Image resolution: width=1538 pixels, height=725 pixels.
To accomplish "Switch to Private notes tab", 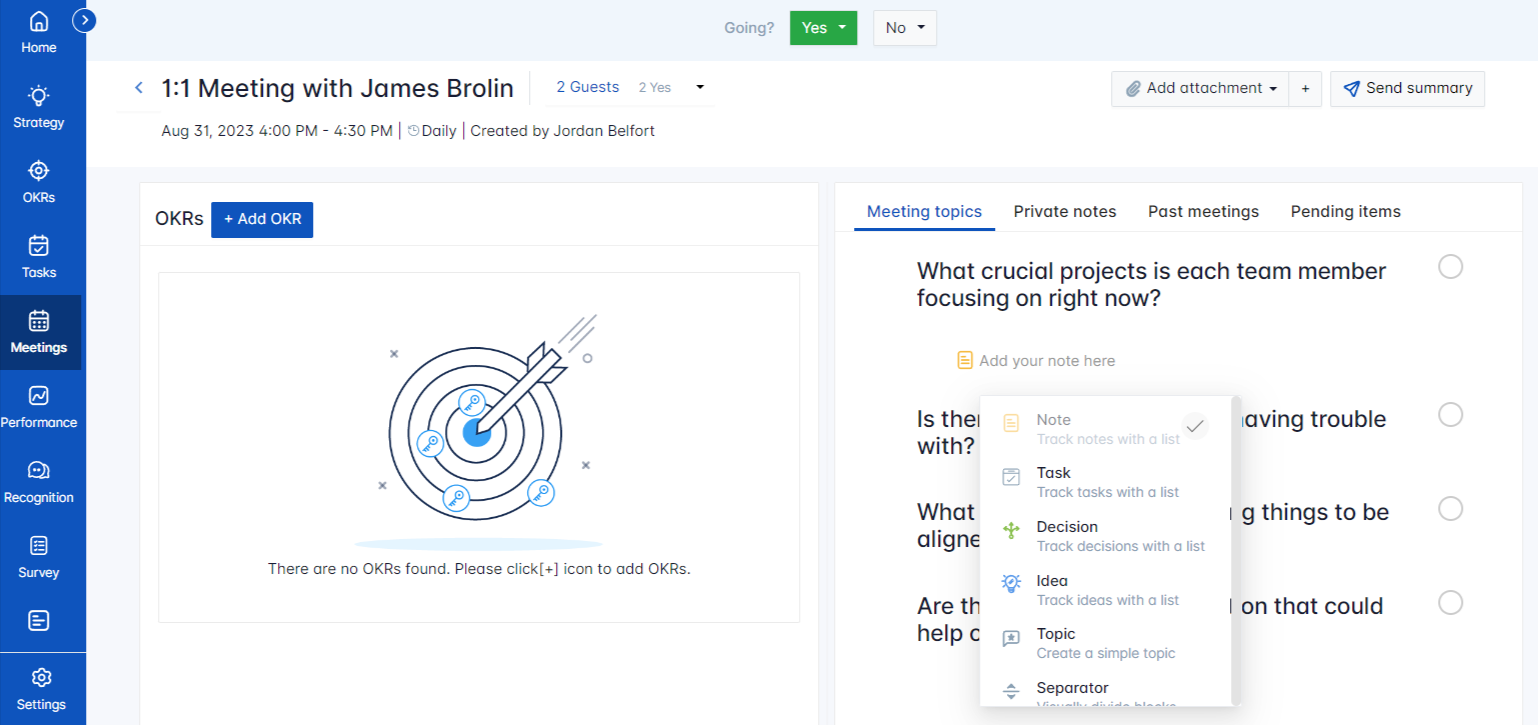I will tap(1065, 212).
